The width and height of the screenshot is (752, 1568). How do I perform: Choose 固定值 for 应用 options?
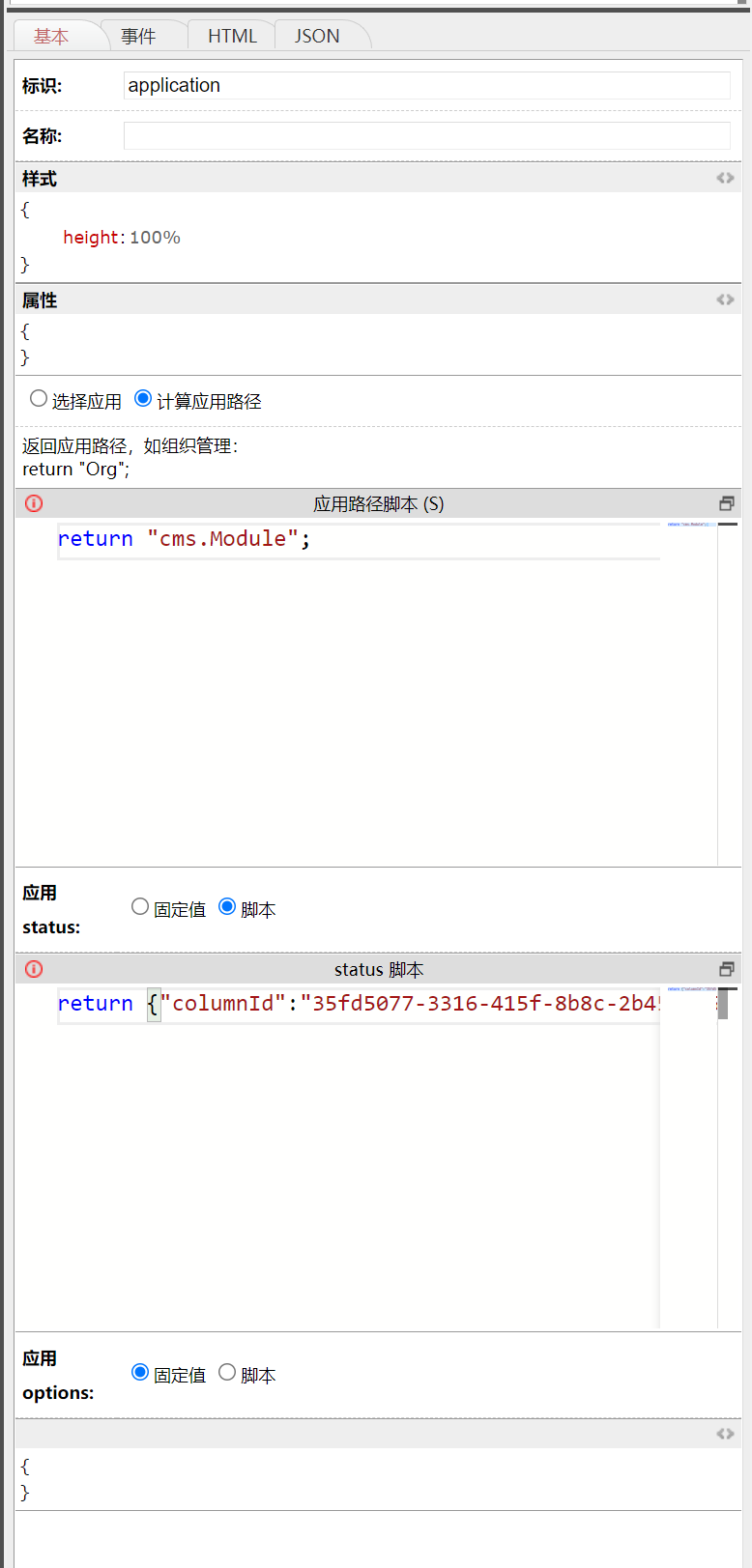click(140, 1372)
